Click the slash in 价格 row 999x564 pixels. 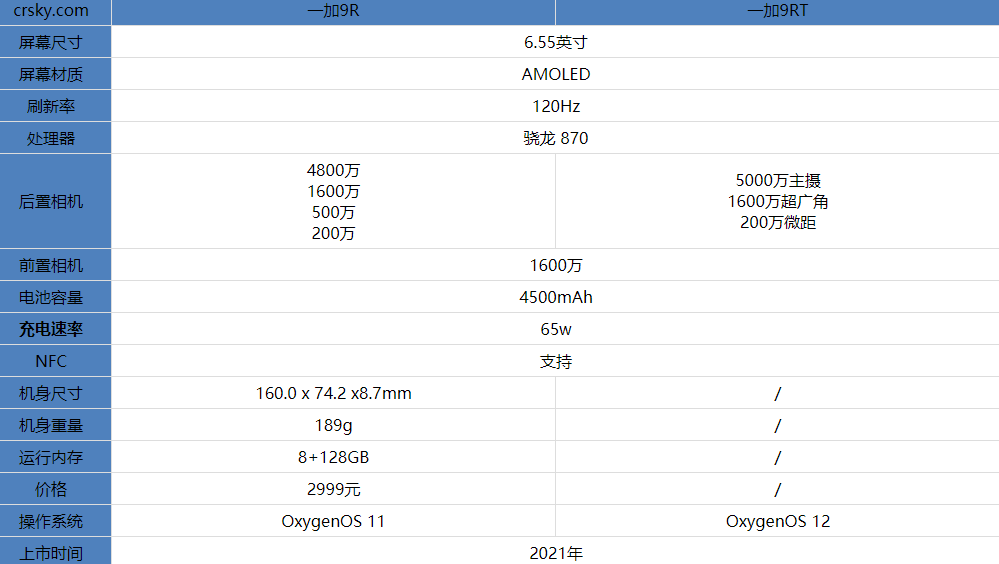point(777,489)
